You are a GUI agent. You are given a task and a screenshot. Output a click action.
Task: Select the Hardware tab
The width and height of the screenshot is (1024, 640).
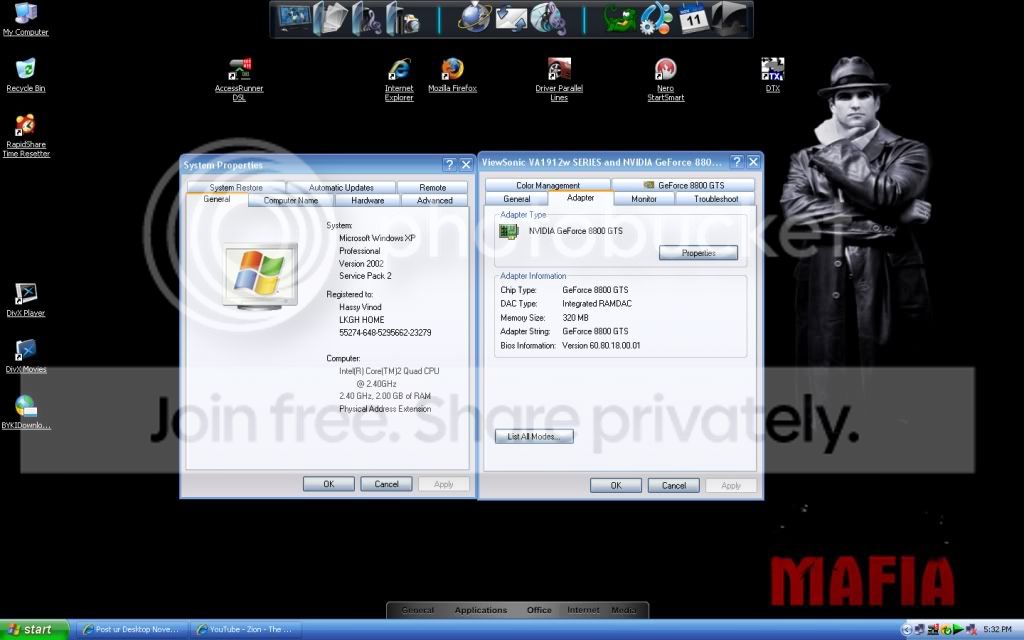[x=368, y=200]
